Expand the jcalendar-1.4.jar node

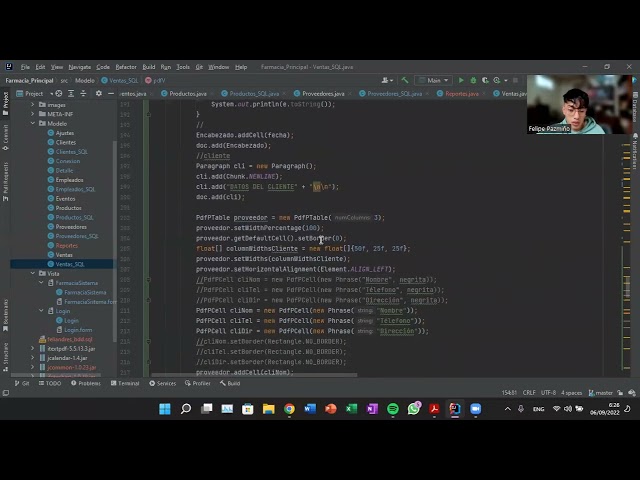point(33,358)
